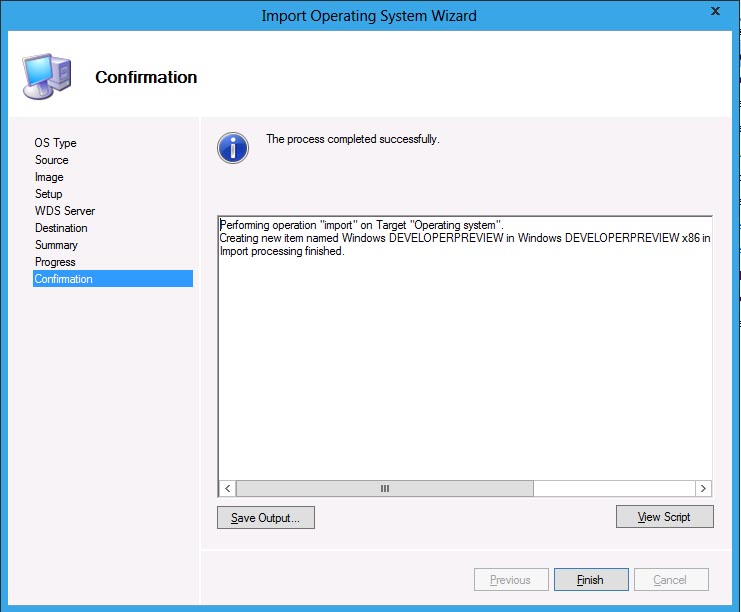The width and height of the screenshot is (741, 612).
Task: Go to the Source step
Action: coord(52,160)
